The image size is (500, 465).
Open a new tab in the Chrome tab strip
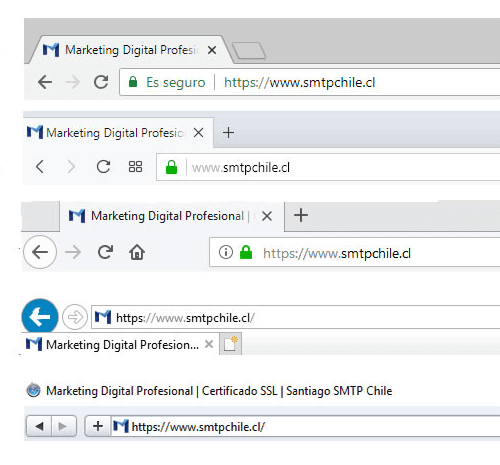(249, 51)
